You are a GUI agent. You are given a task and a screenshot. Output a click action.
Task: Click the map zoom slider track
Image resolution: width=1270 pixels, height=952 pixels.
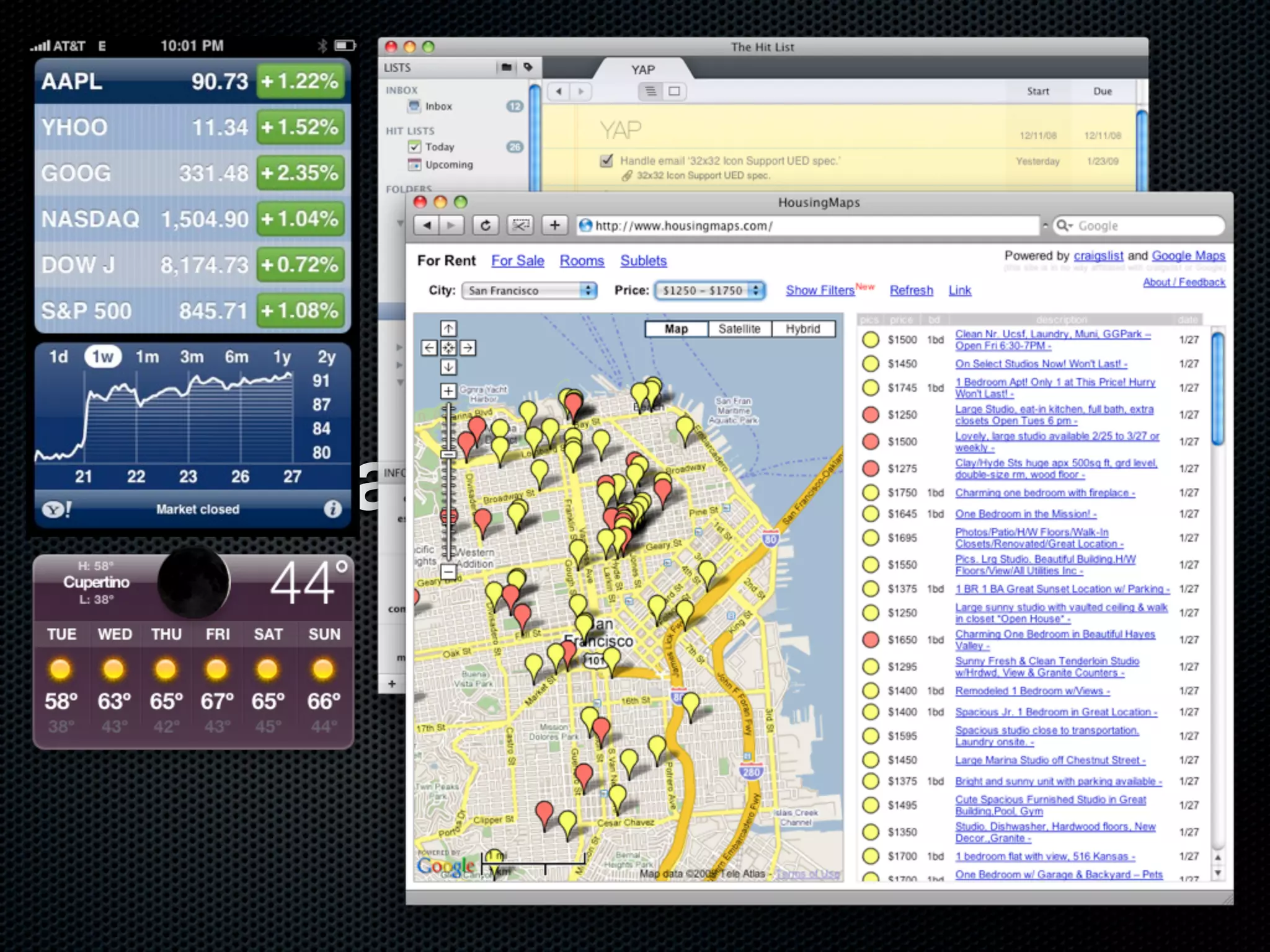tap(448, 483)
